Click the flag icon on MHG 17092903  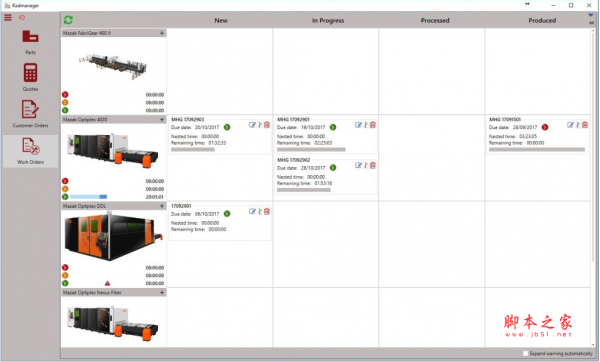tap(260, 125)
